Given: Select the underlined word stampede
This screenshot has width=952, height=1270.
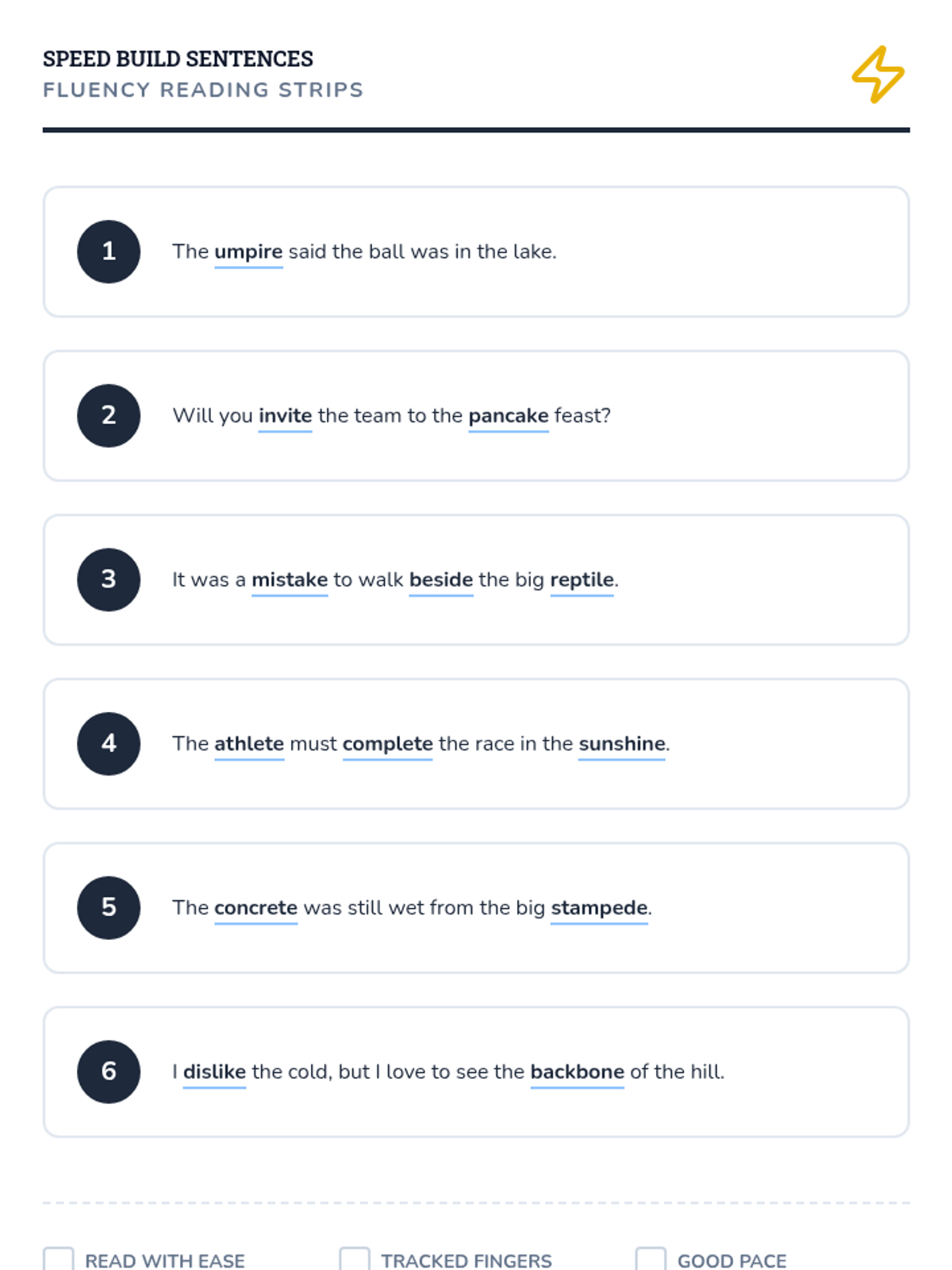Looking at the screenshot, I should 599,909.
